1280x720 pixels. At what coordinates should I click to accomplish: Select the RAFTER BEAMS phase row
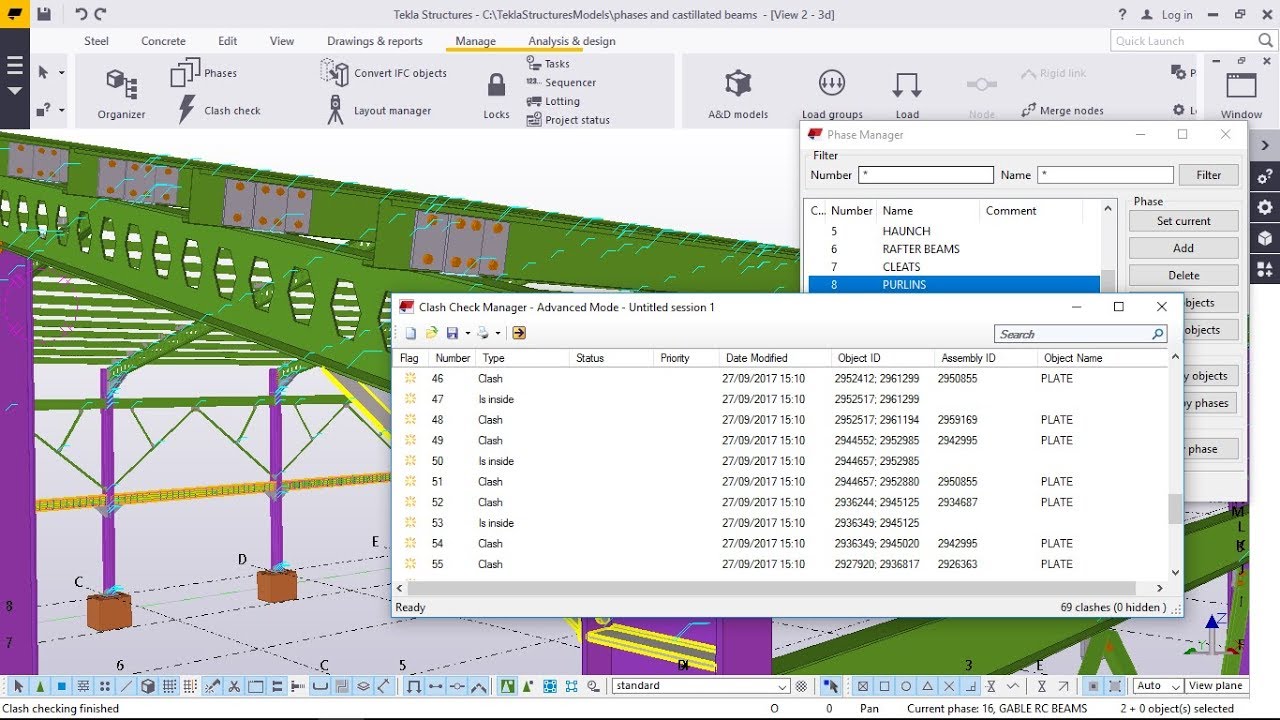pyautogui.click(x=952, y=249)
